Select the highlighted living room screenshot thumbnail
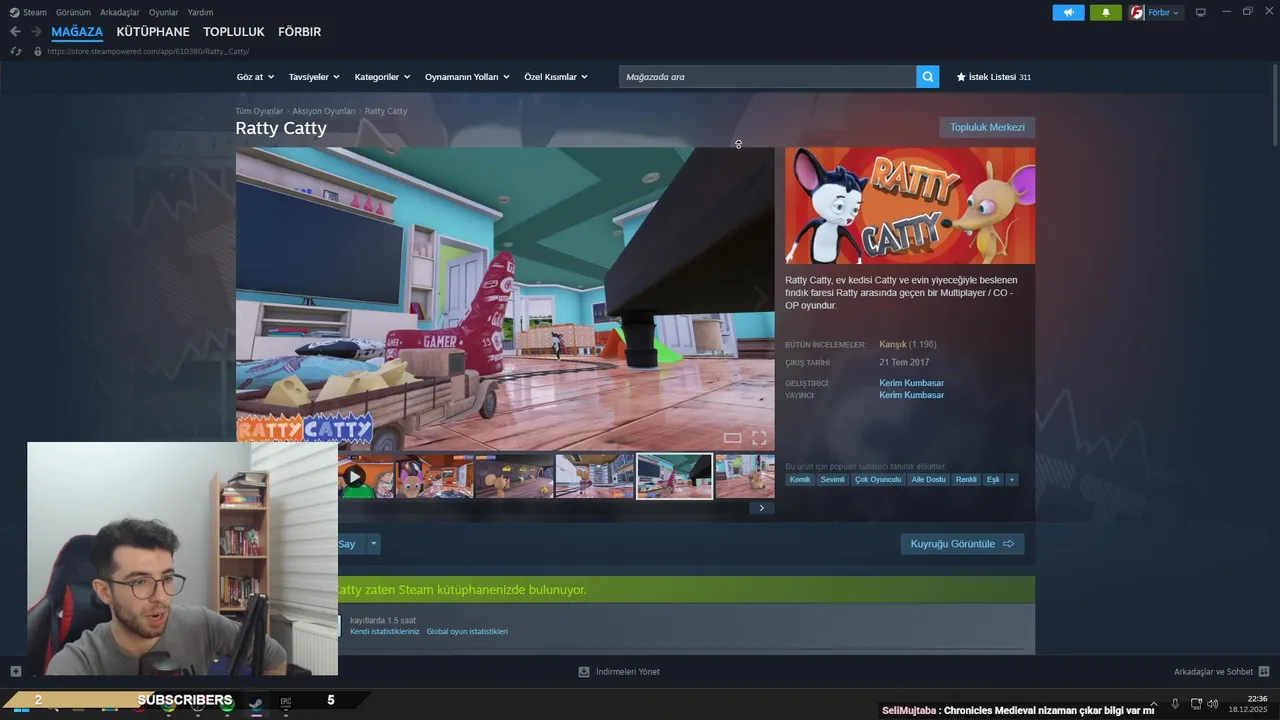The image size is (1280, 720). coord(675,476)
